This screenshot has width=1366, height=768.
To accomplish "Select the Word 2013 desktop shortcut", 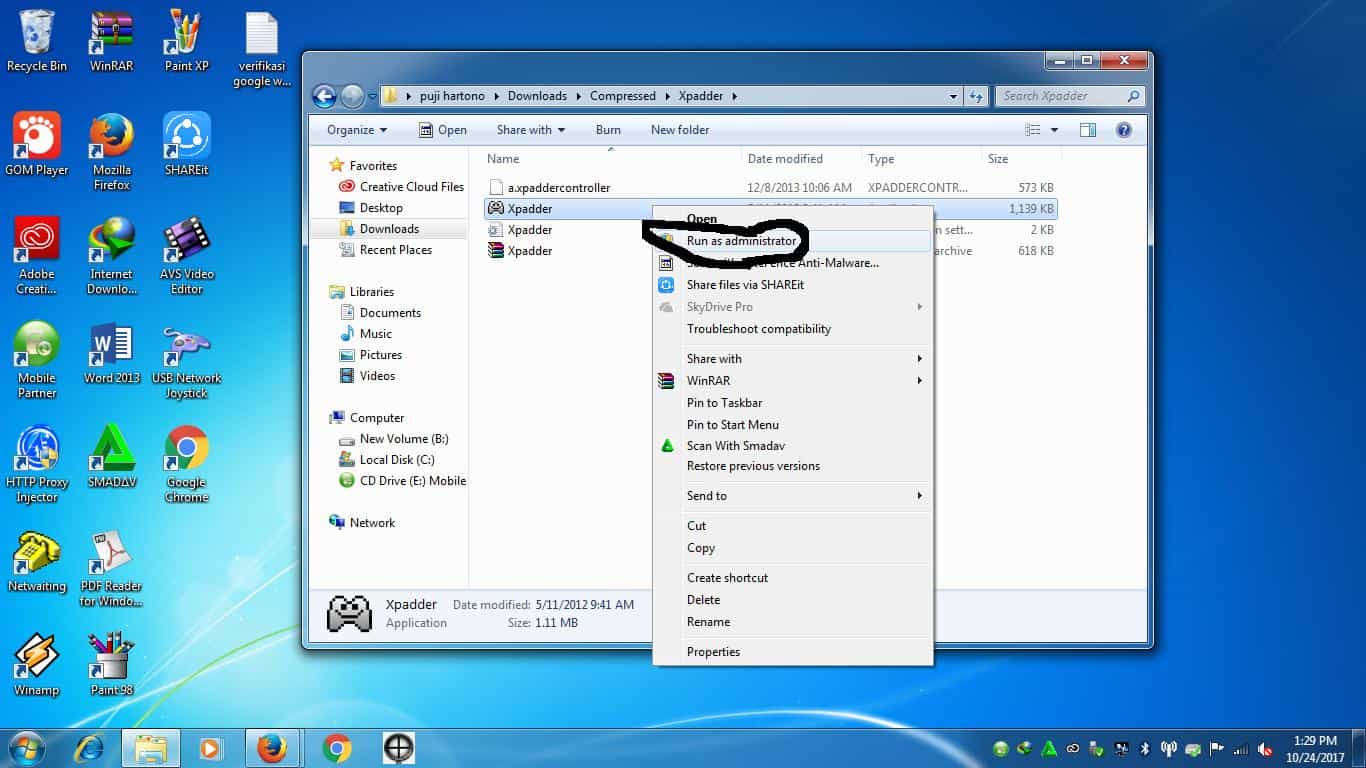I will point(112,353).
